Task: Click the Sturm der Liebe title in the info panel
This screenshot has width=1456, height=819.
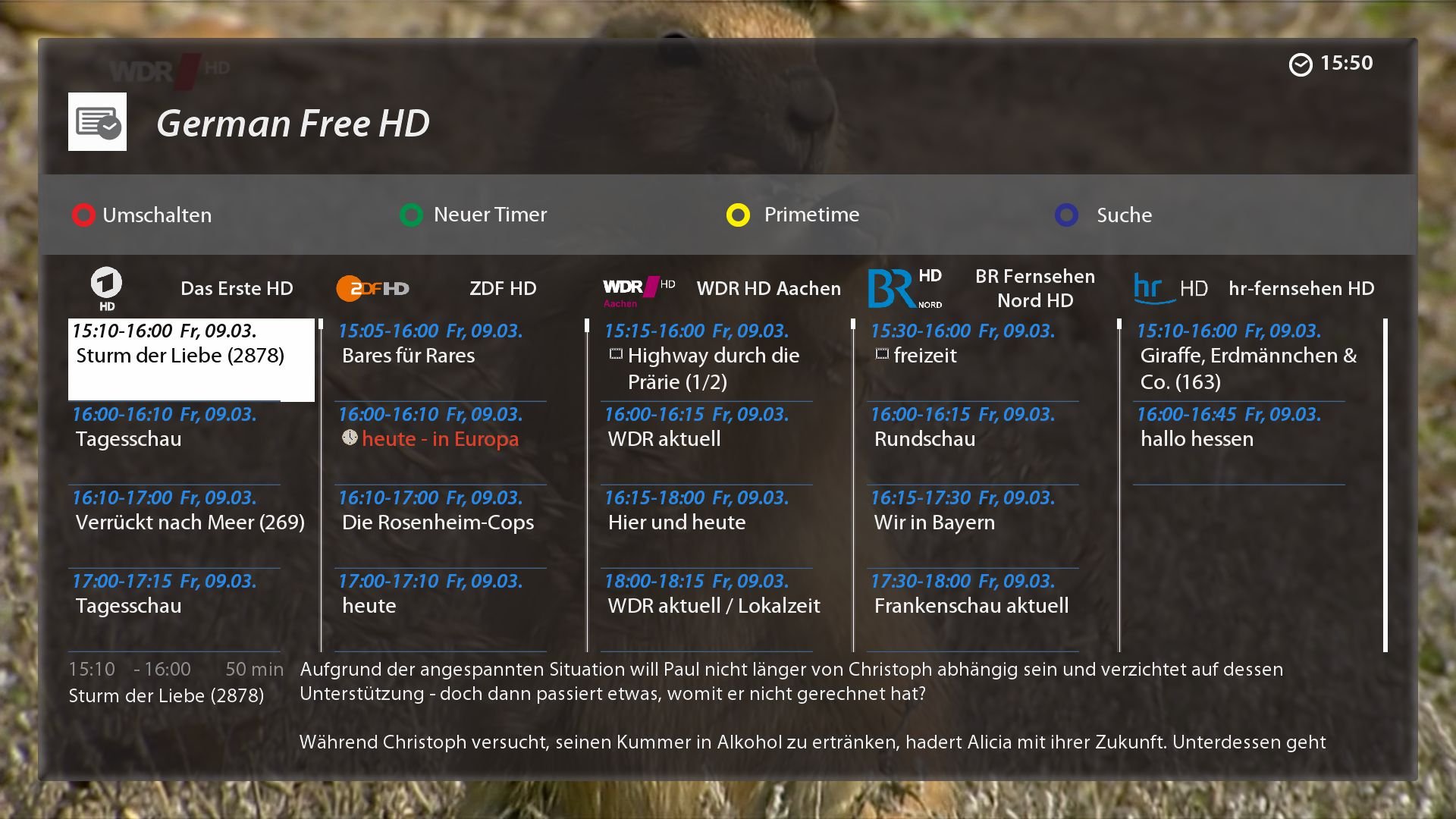Action: [166, 696]
